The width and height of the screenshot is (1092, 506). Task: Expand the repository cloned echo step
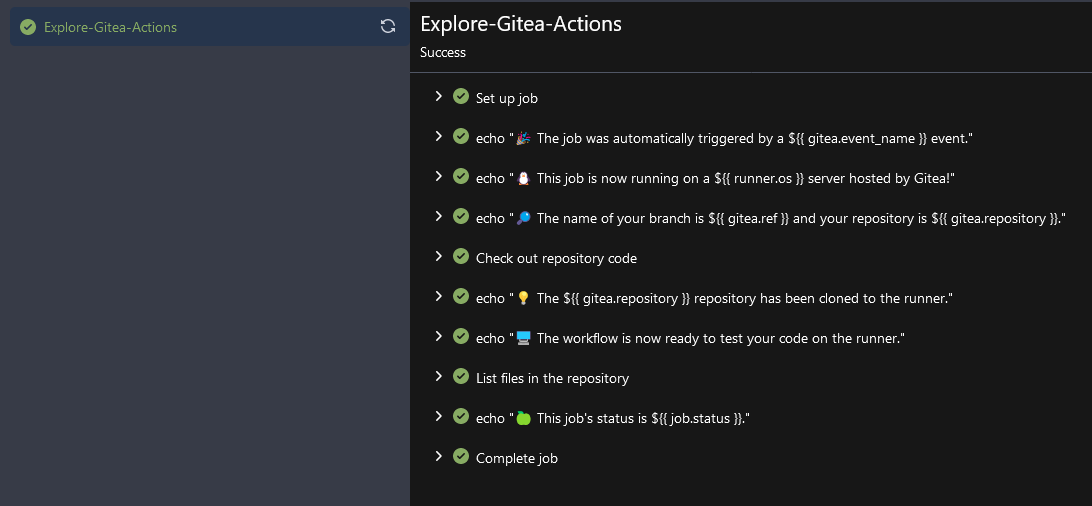438,297
